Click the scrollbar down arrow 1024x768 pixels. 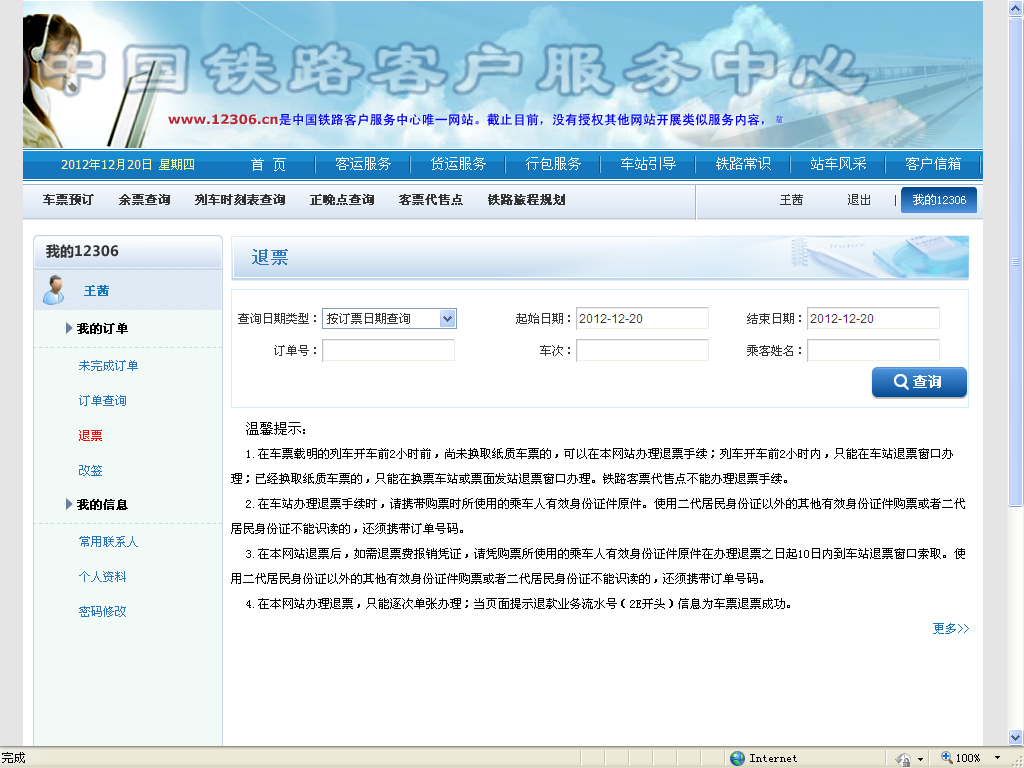tap(1016, 737)
